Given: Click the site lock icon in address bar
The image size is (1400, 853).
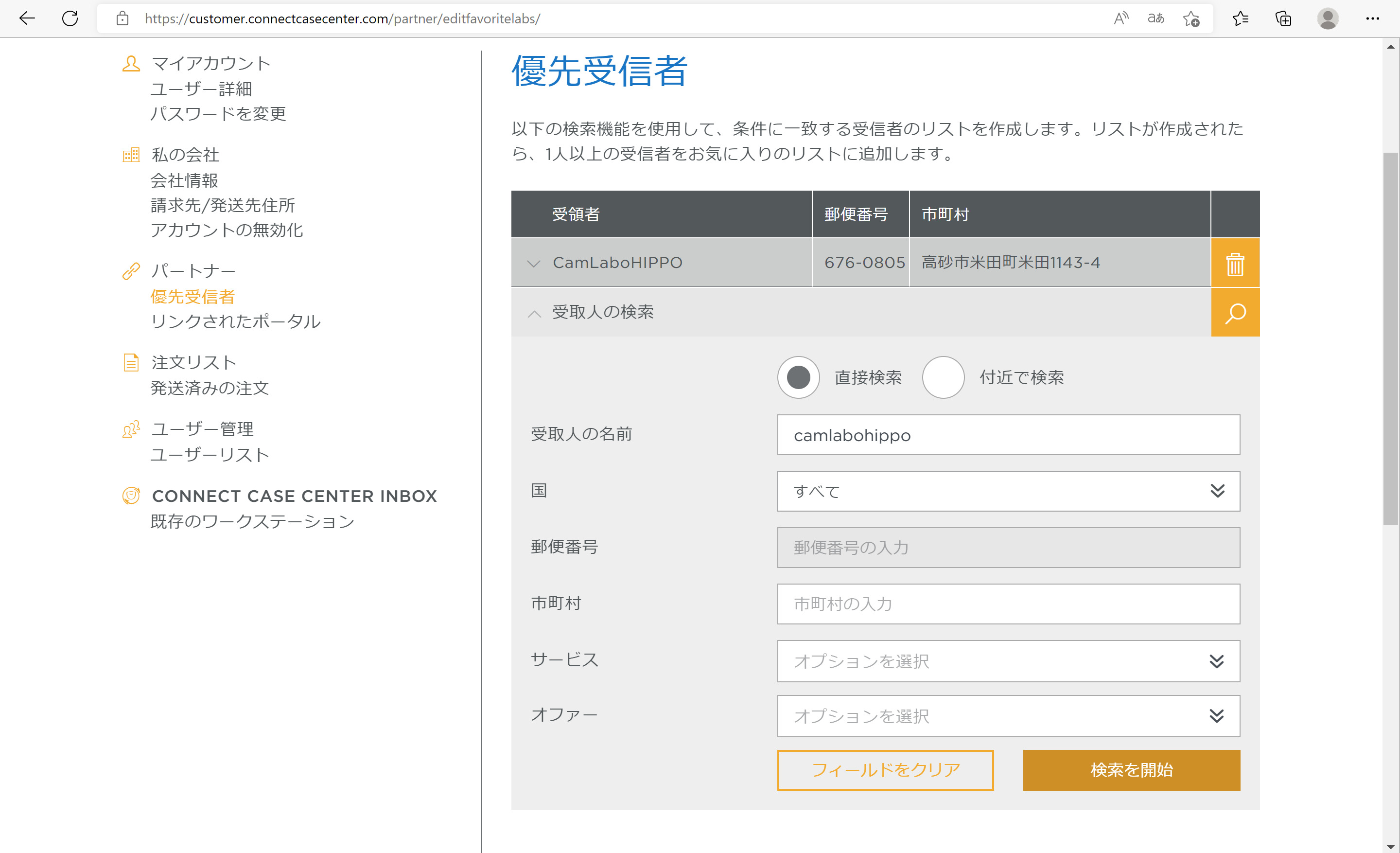Looking at the screenshot, I should pyautogui.click(x=122, y=19).
